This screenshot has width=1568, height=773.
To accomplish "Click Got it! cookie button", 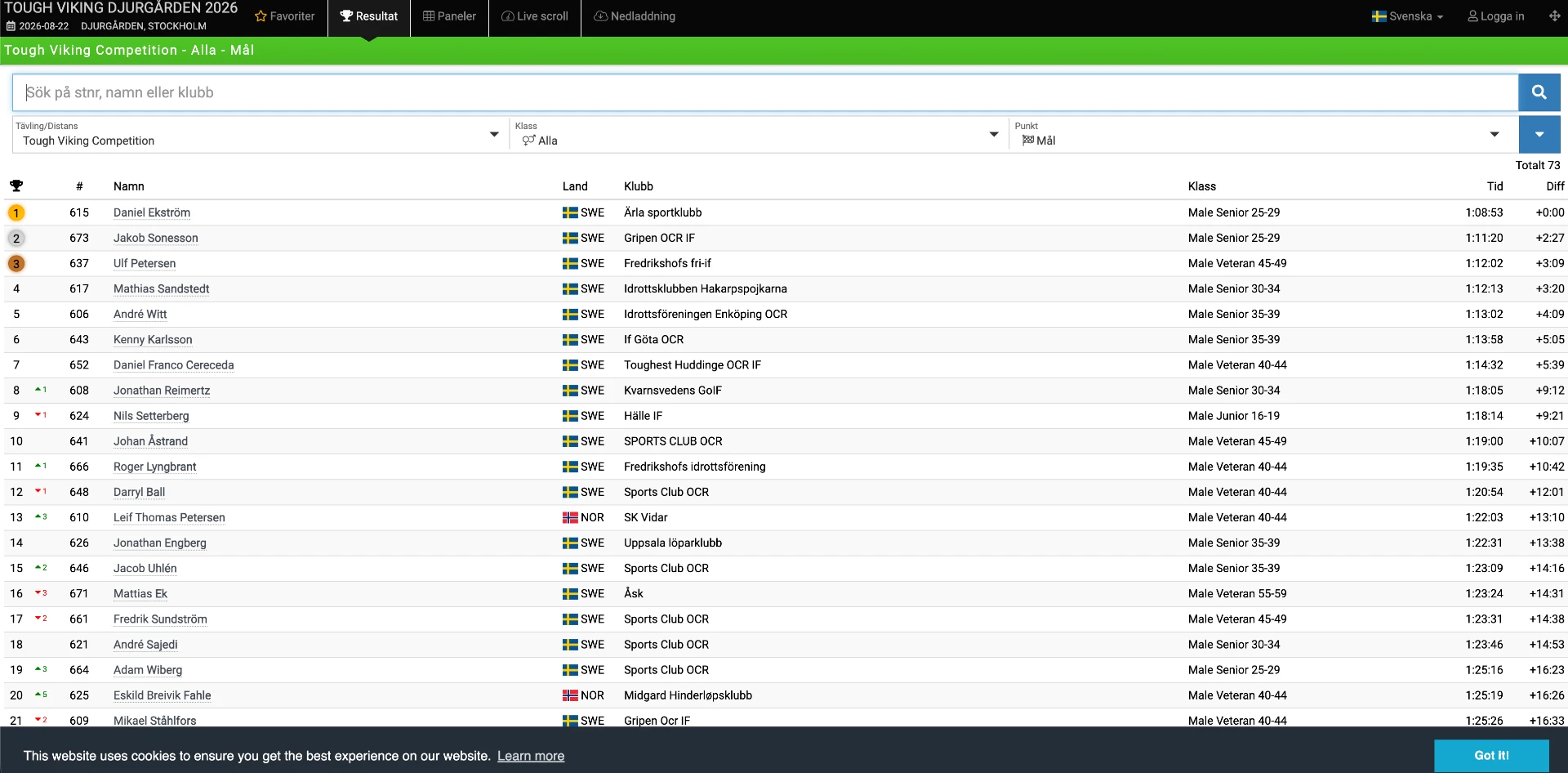I will point(1491,756).
